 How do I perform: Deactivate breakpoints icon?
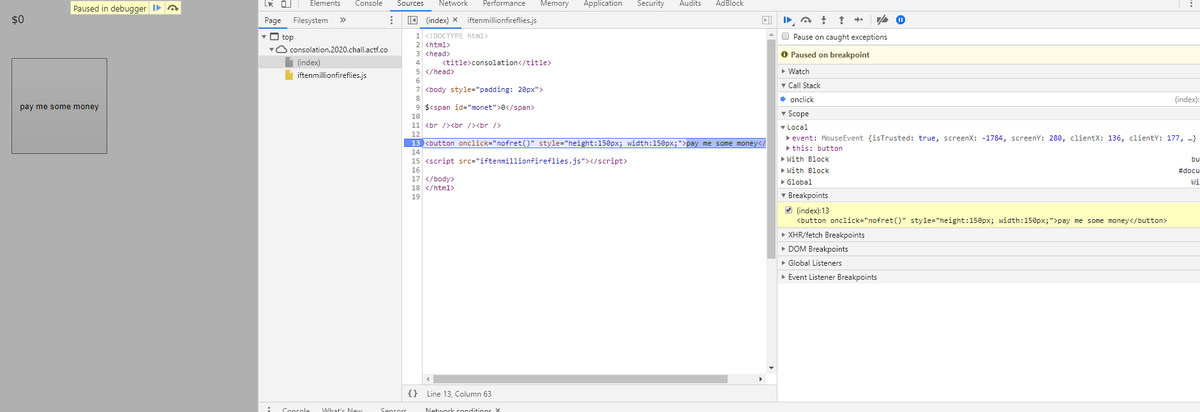coord(882,21)
